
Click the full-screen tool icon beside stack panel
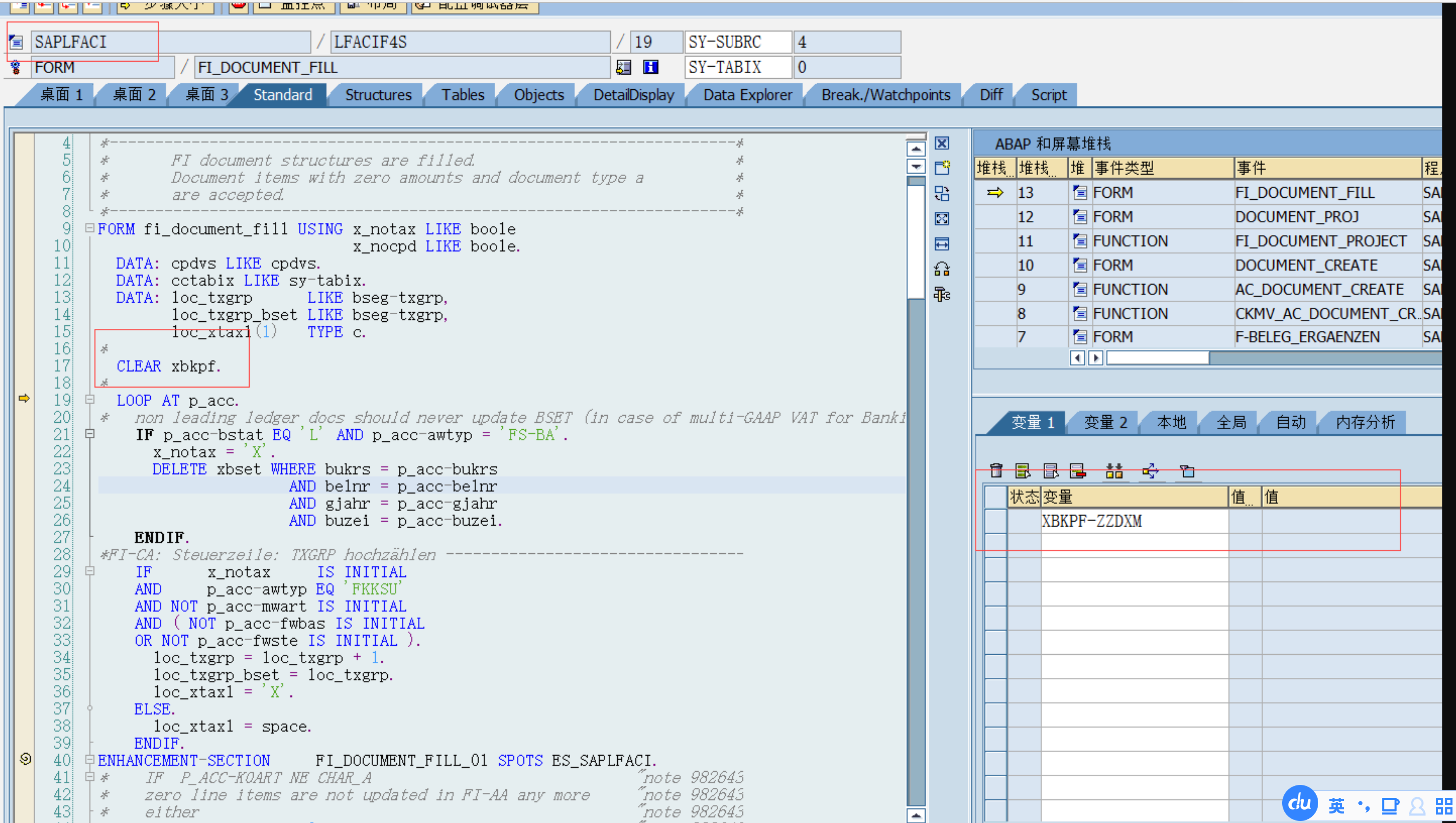941,219
